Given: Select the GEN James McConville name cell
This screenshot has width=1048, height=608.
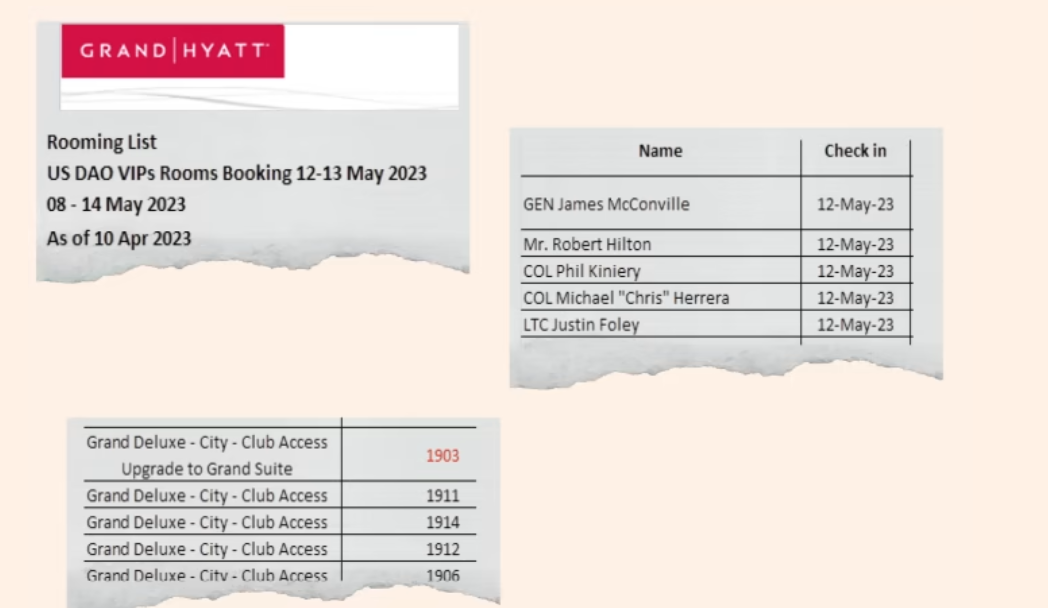Looking at the screenshot, I should click(606, 204).
